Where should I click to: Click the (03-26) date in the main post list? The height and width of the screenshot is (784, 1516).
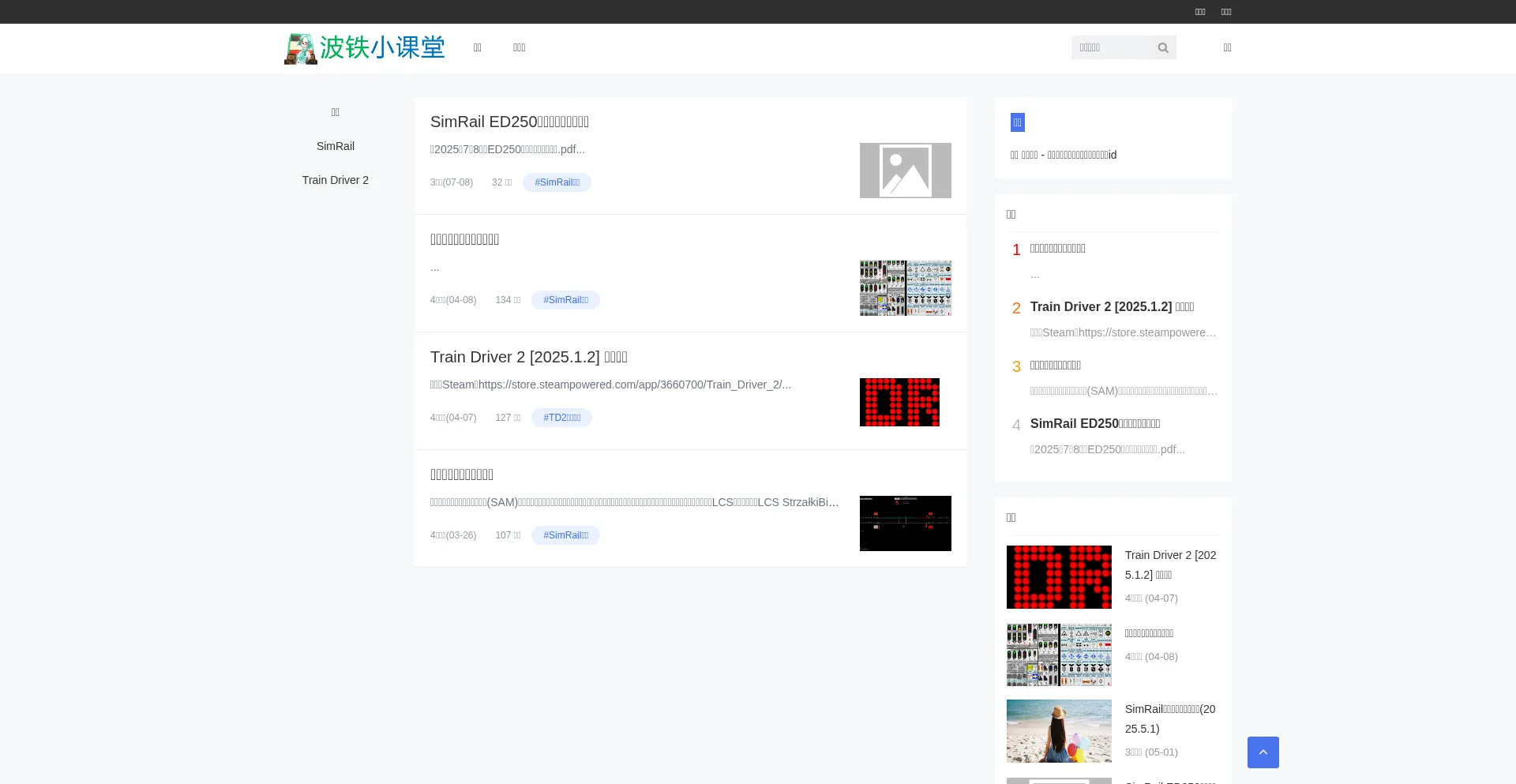[x=453, y=535]
